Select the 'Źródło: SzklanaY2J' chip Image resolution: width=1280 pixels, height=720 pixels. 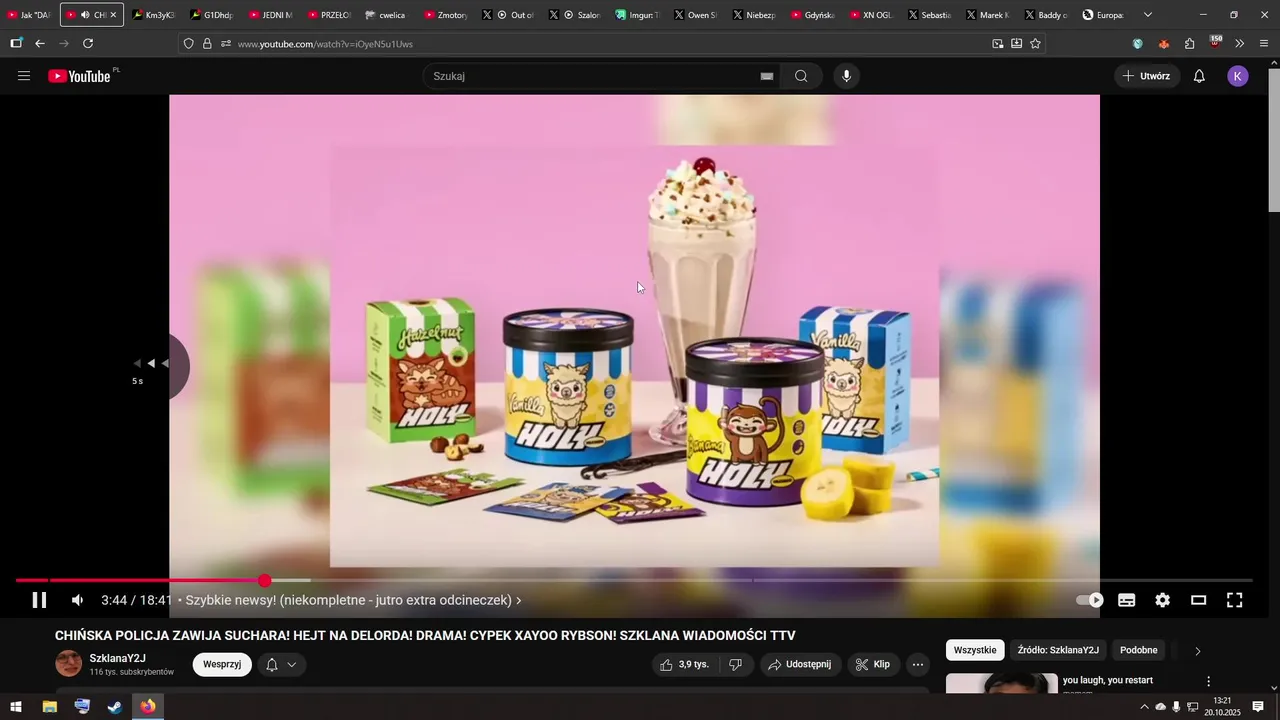1058,650
